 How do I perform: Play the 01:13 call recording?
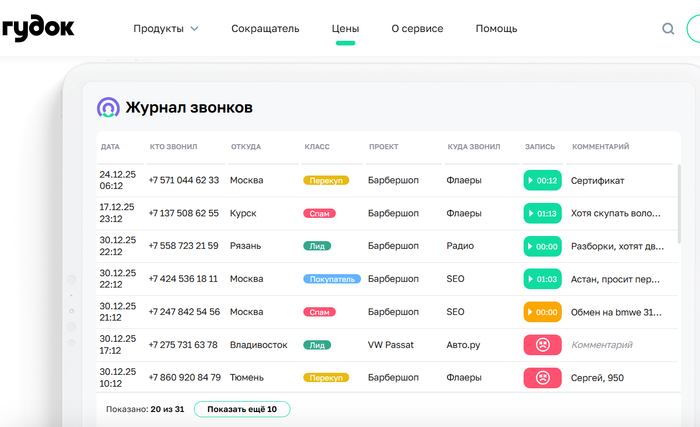[542, 213]
